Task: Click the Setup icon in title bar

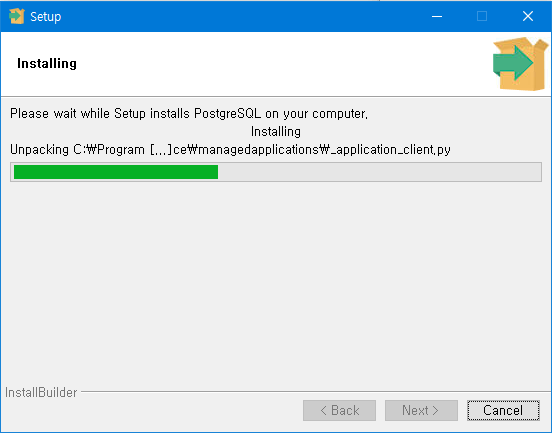Action: point(17,16)
